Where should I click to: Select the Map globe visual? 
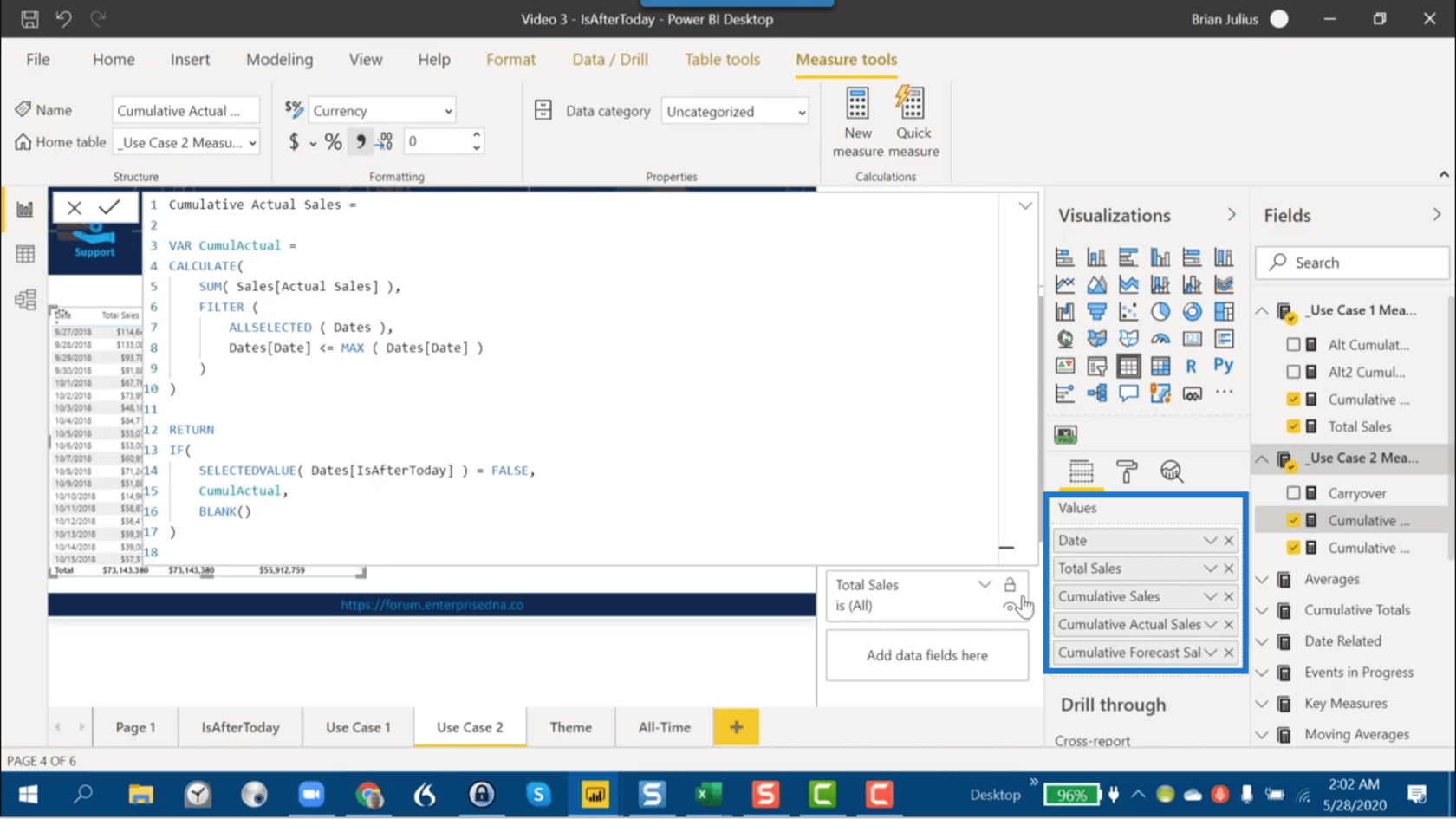coord(1065,339)
